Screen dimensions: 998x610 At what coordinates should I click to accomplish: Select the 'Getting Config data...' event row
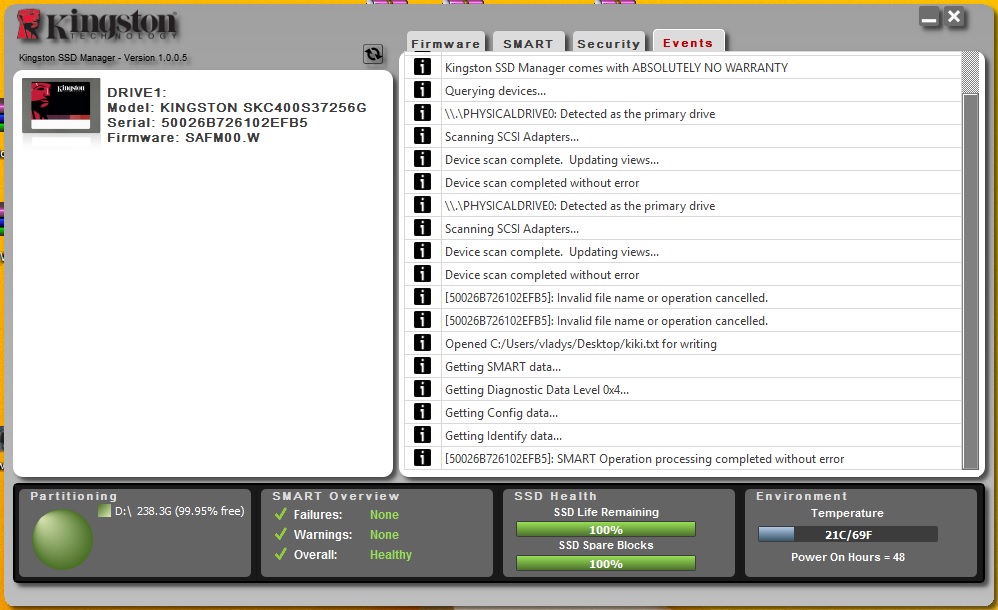(683, 413)
